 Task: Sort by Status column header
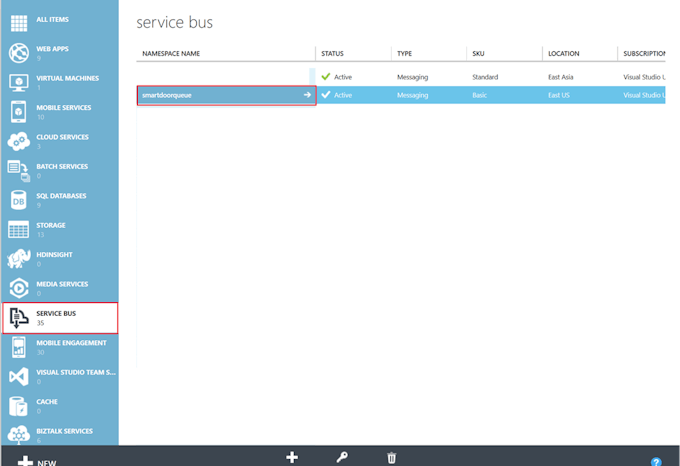[x=332, y=53]
